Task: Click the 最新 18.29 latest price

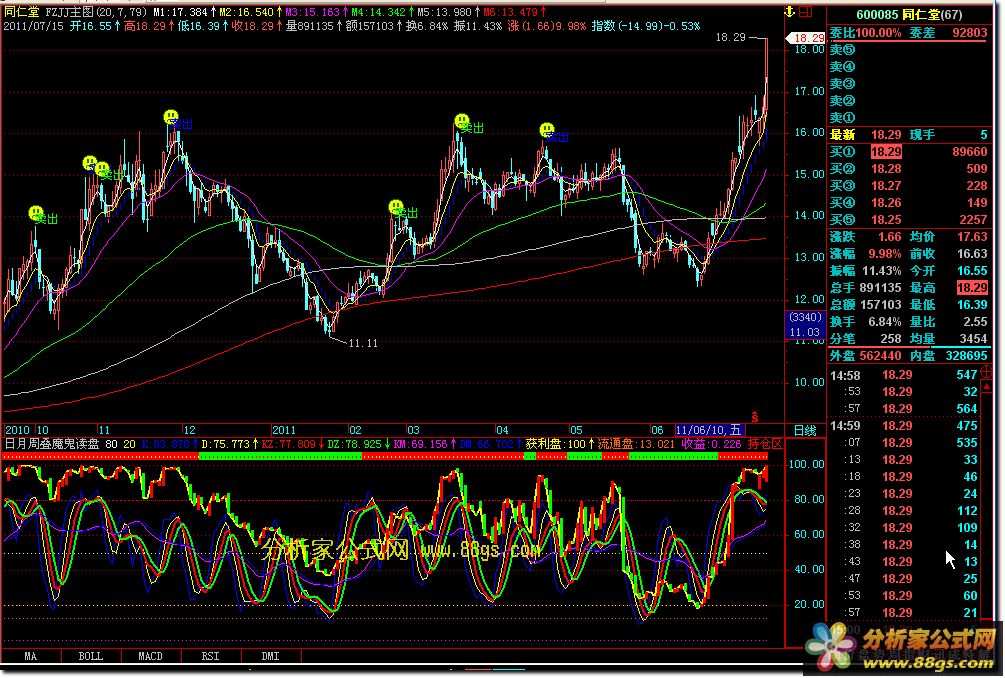Action: (x=886, y=135)
